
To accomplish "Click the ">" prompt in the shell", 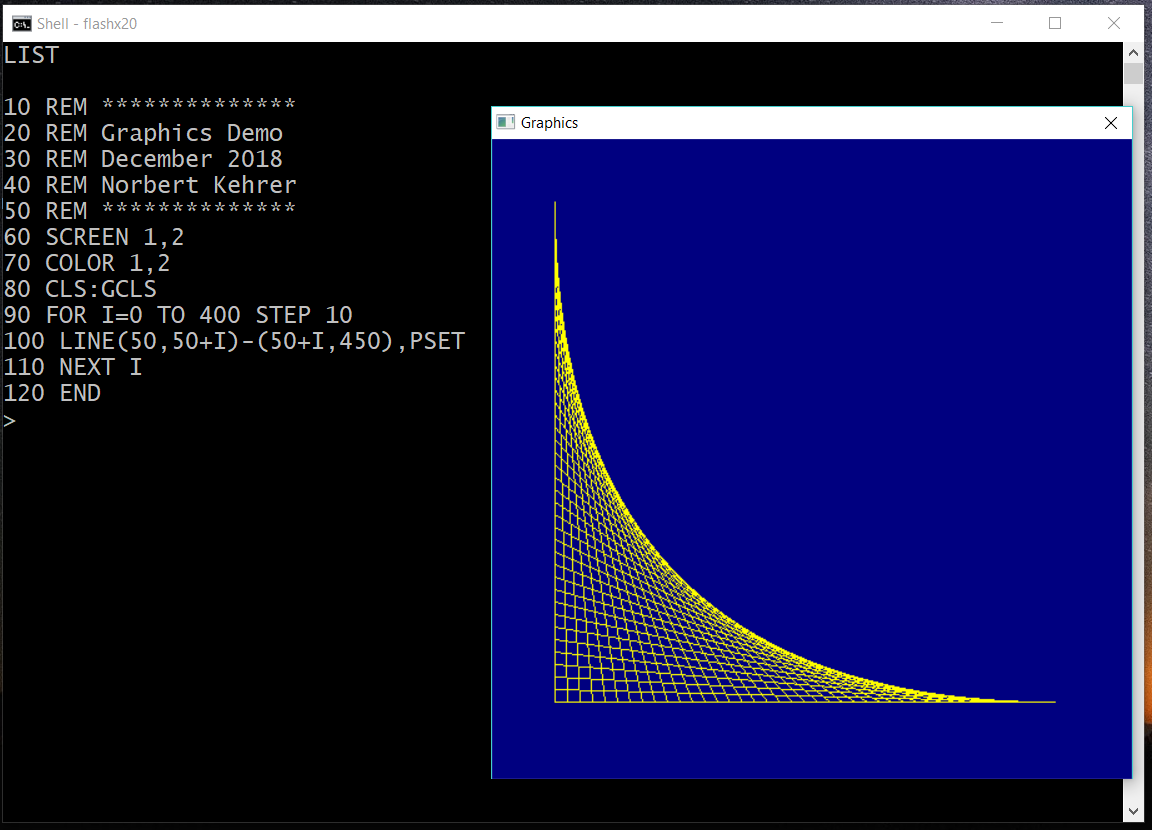I will pos(10,420).
